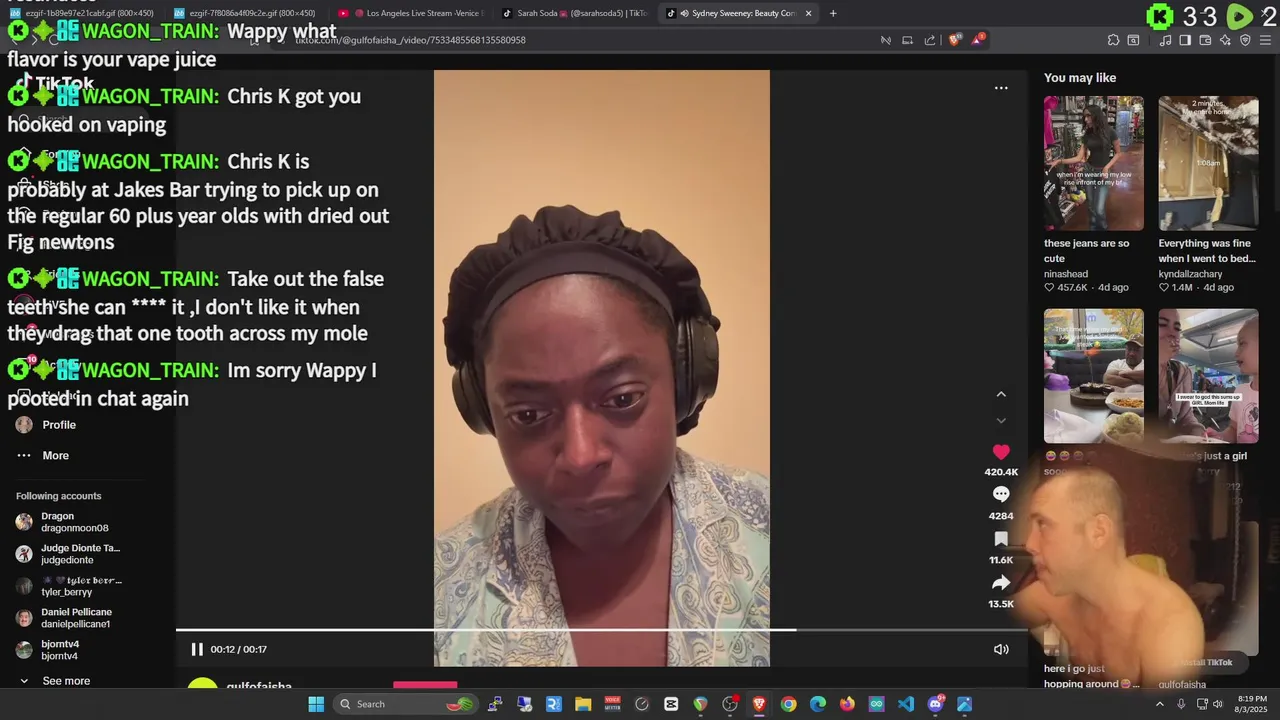This screenshot has height=720, width=1280.
Task: Open the restaurant table video thumbnail
Action: [x=1094, y=375]
